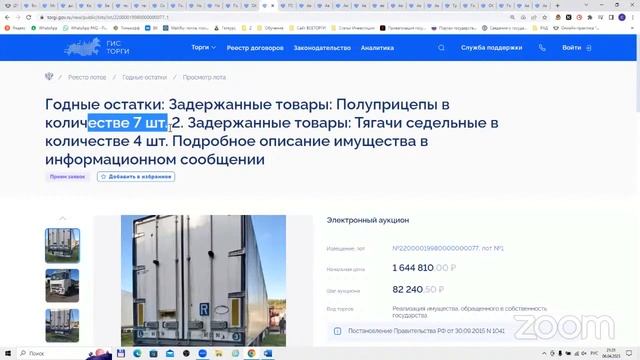640x360 pixels.
Task: Click the site search magnifier icon
Action: (x=441, y=48)
